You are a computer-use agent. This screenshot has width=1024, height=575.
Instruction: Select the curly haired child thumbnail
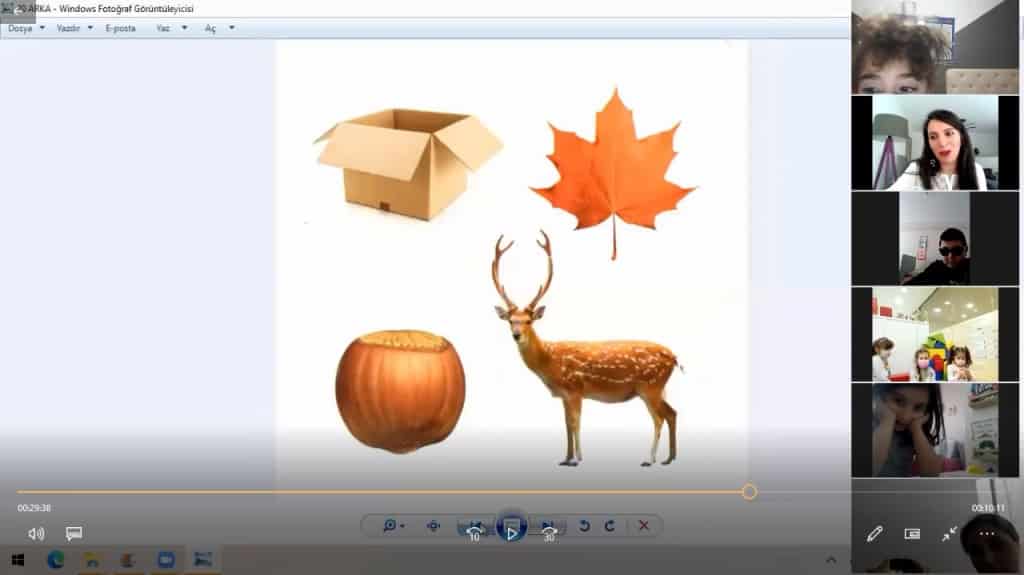[x=935, y=46]
